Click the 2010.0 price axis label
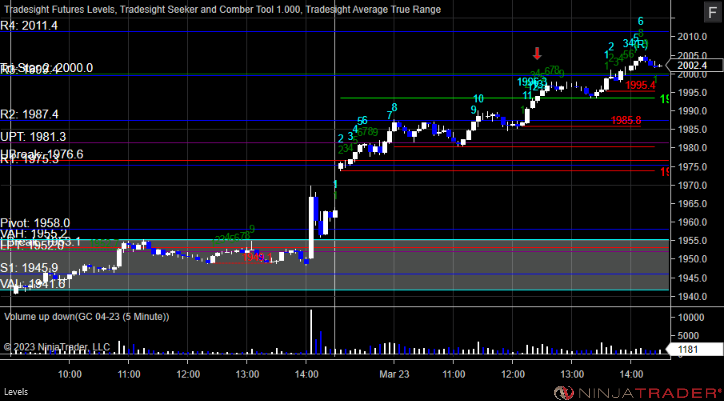Image resolution: width=724 pixels, height=401 pixels. 692,36
